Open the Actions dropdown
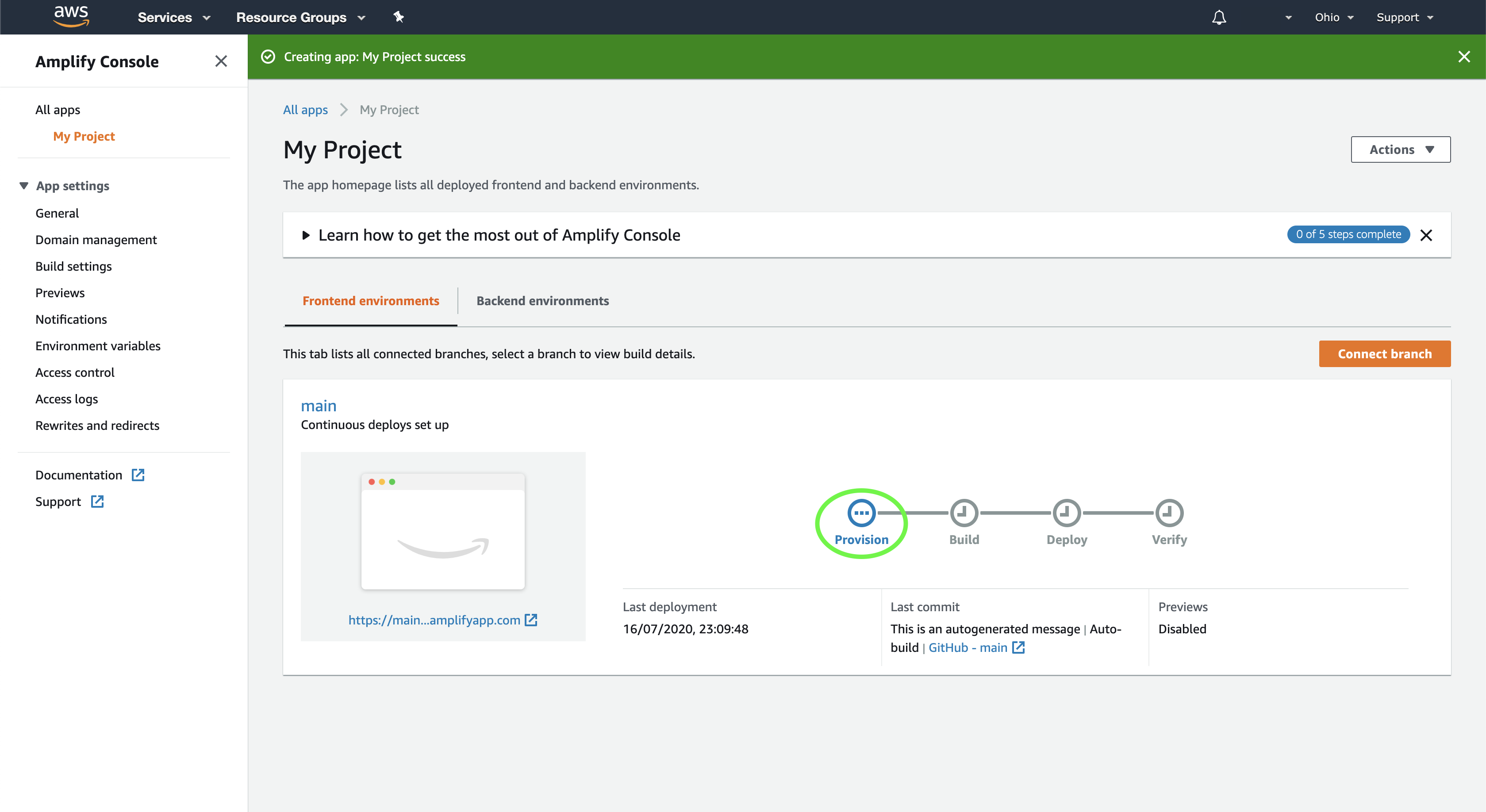This screenshot has width=1486, height=812. (1400, 149)
